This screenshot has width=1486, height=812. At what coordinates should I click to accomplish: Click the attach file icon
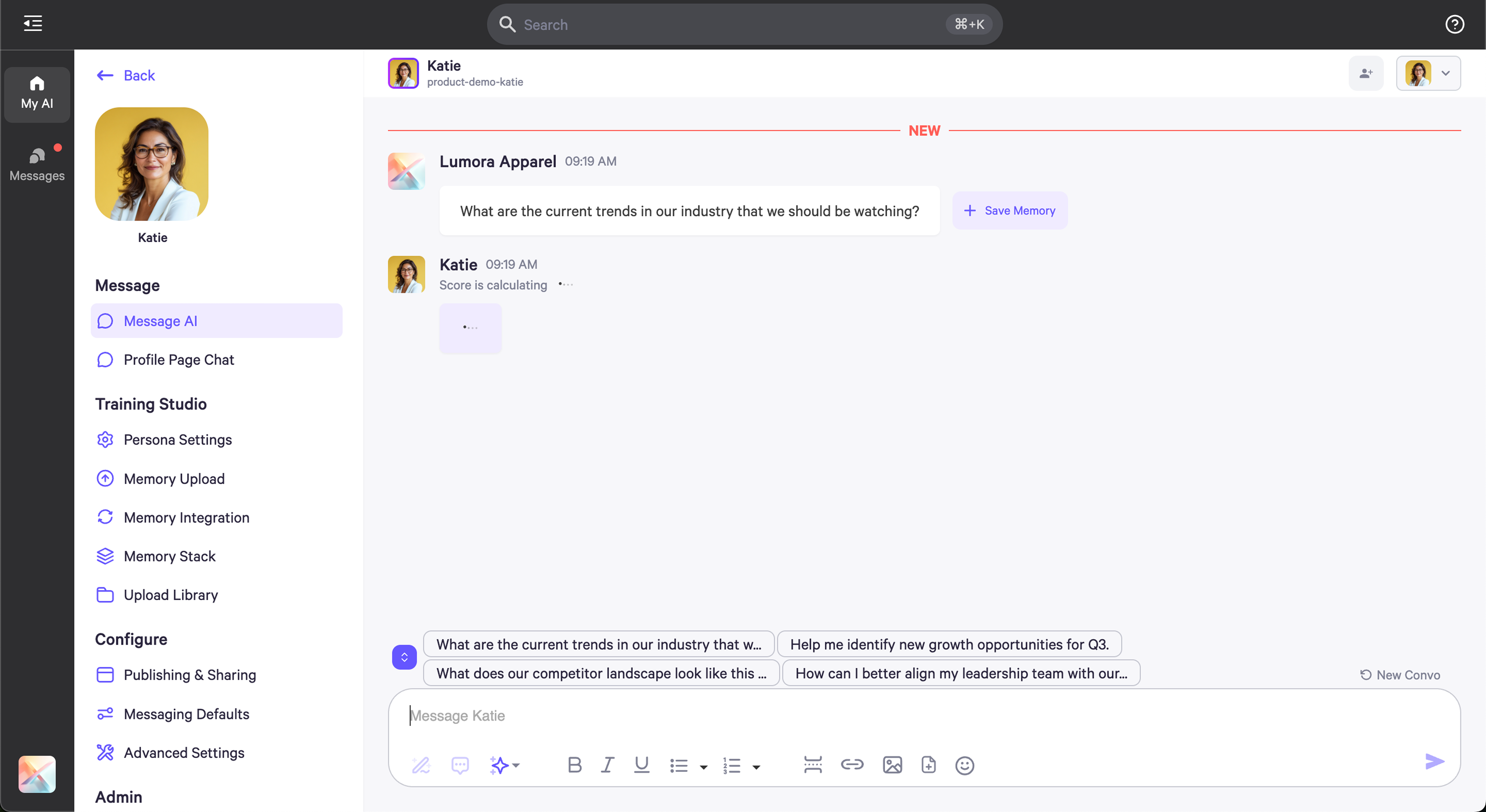point(928,765)
